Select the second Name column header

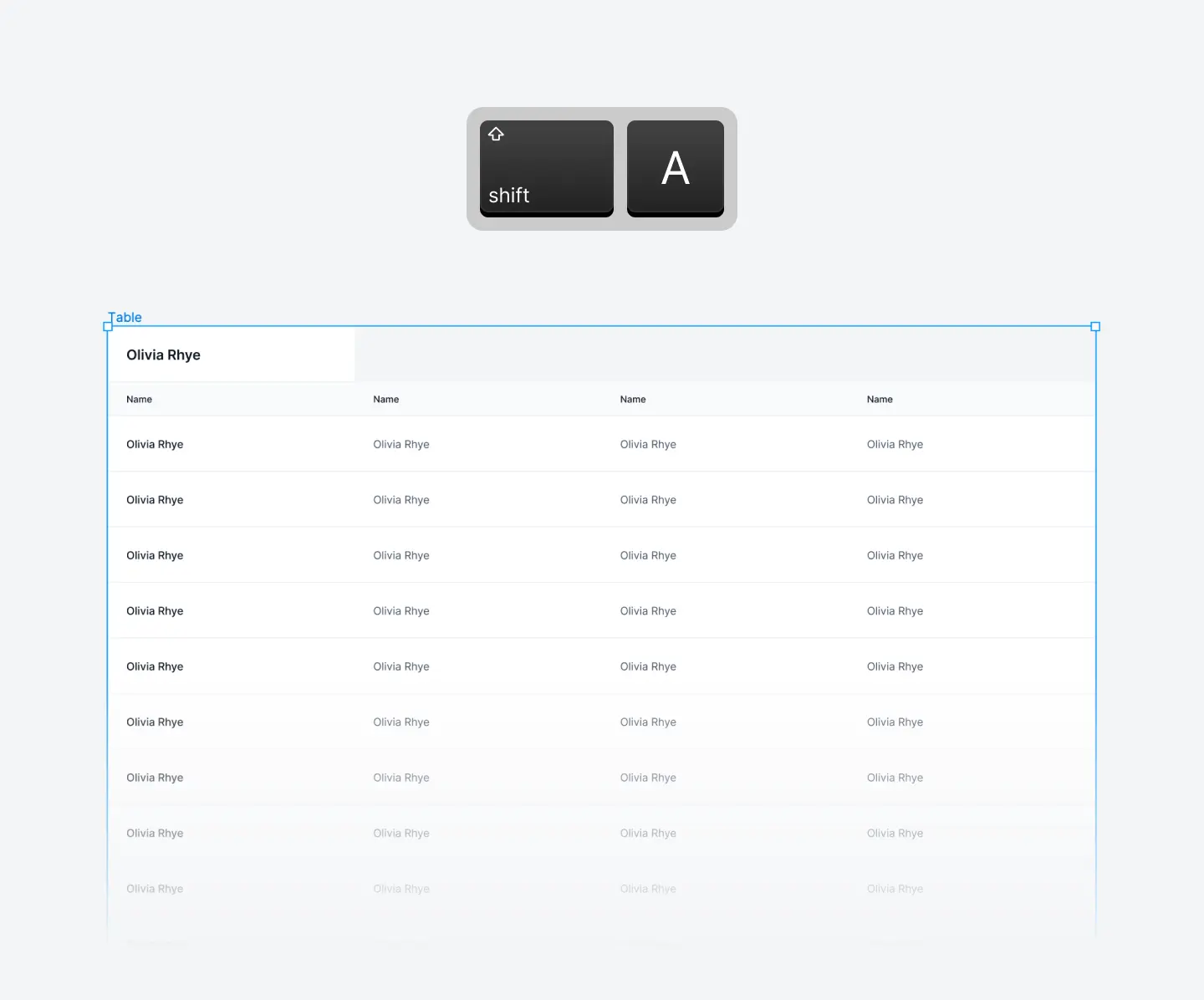385,399
